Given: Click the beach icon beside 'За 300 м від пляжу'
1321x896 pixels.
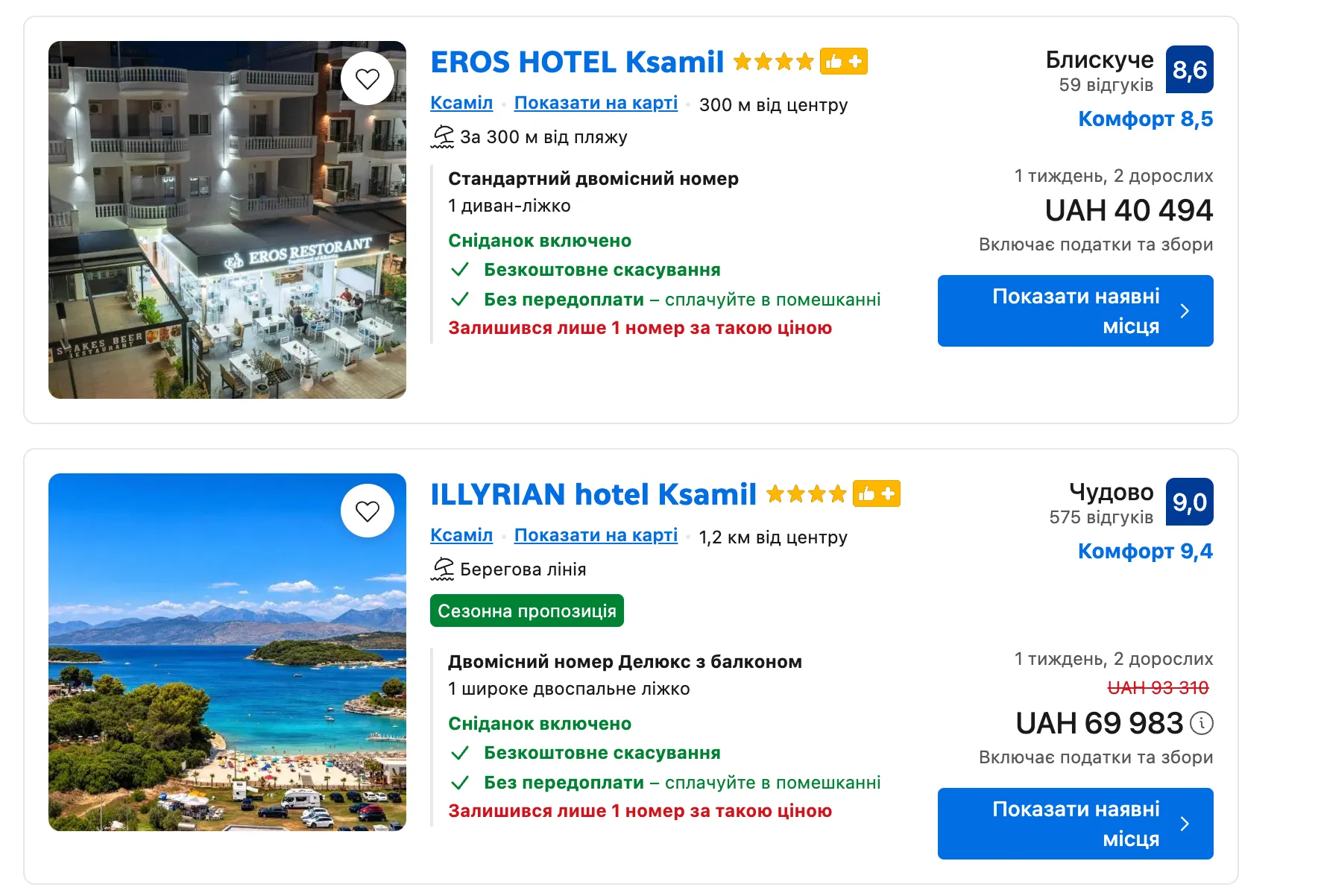Looking at the screenshot, I should 442,136.
